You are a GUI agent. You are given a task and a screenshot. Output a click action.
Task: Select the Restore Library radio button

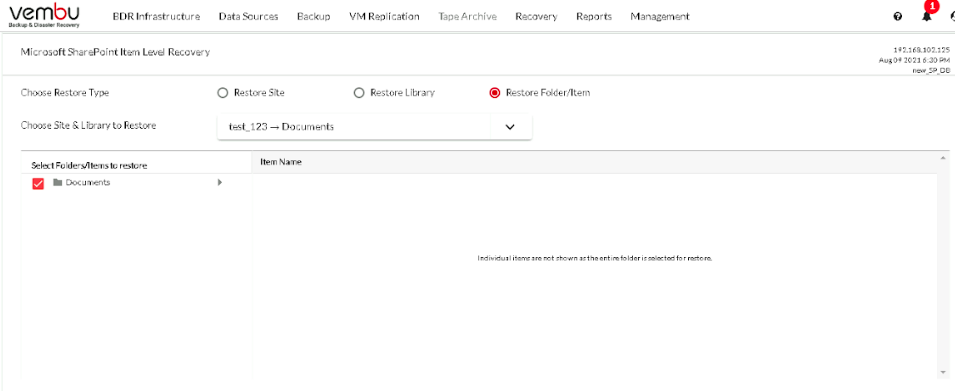(359, 93)
